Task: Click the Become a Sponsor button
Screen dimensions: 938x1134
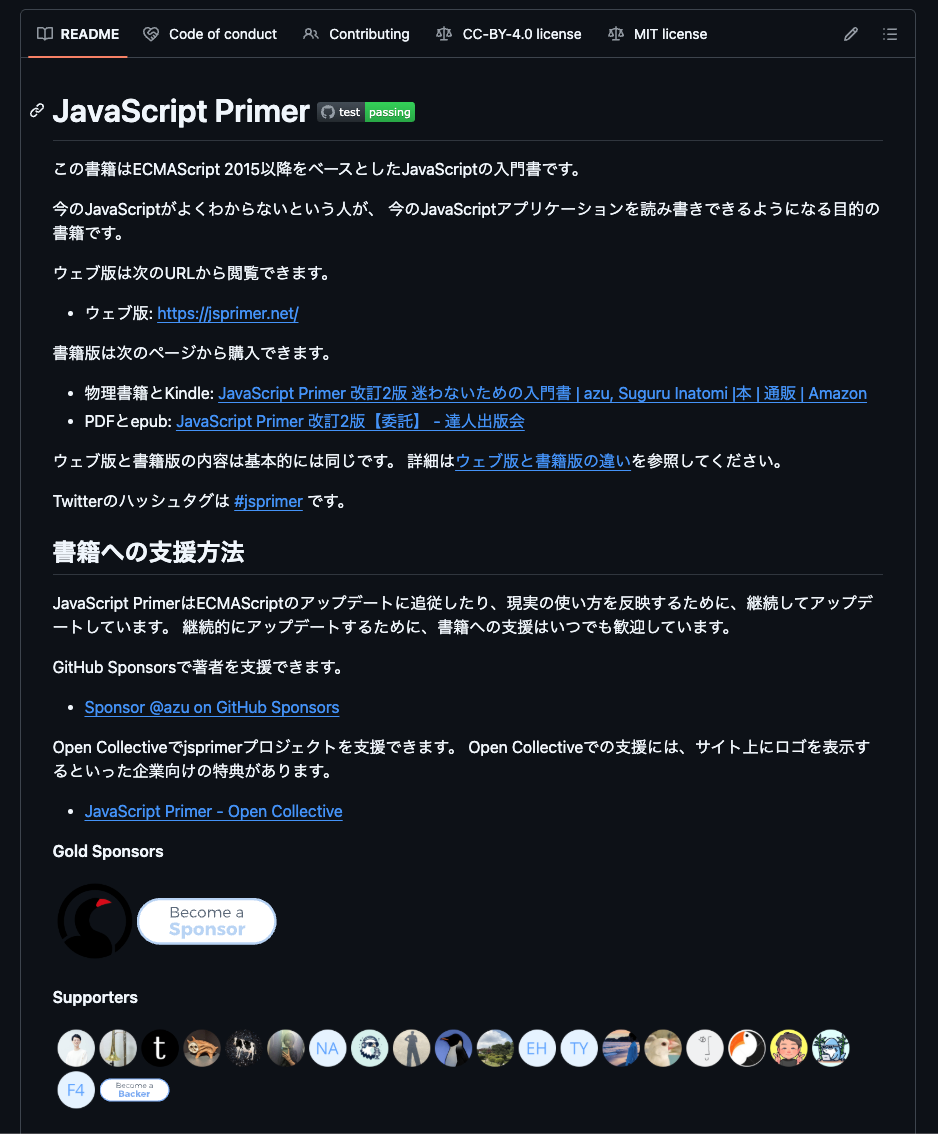Action: 207,921
